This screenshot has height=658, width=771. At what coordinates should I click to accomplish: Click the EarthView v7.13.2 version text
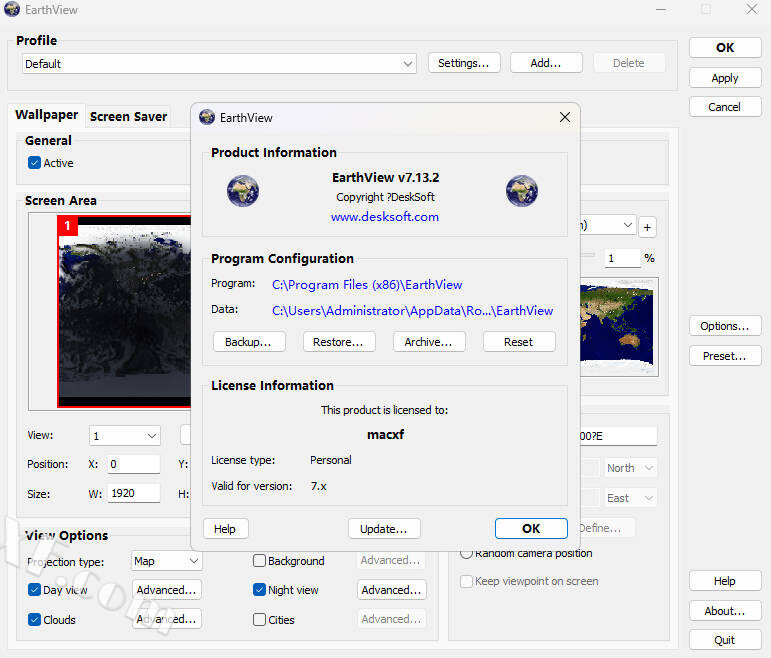click(386, 178)
